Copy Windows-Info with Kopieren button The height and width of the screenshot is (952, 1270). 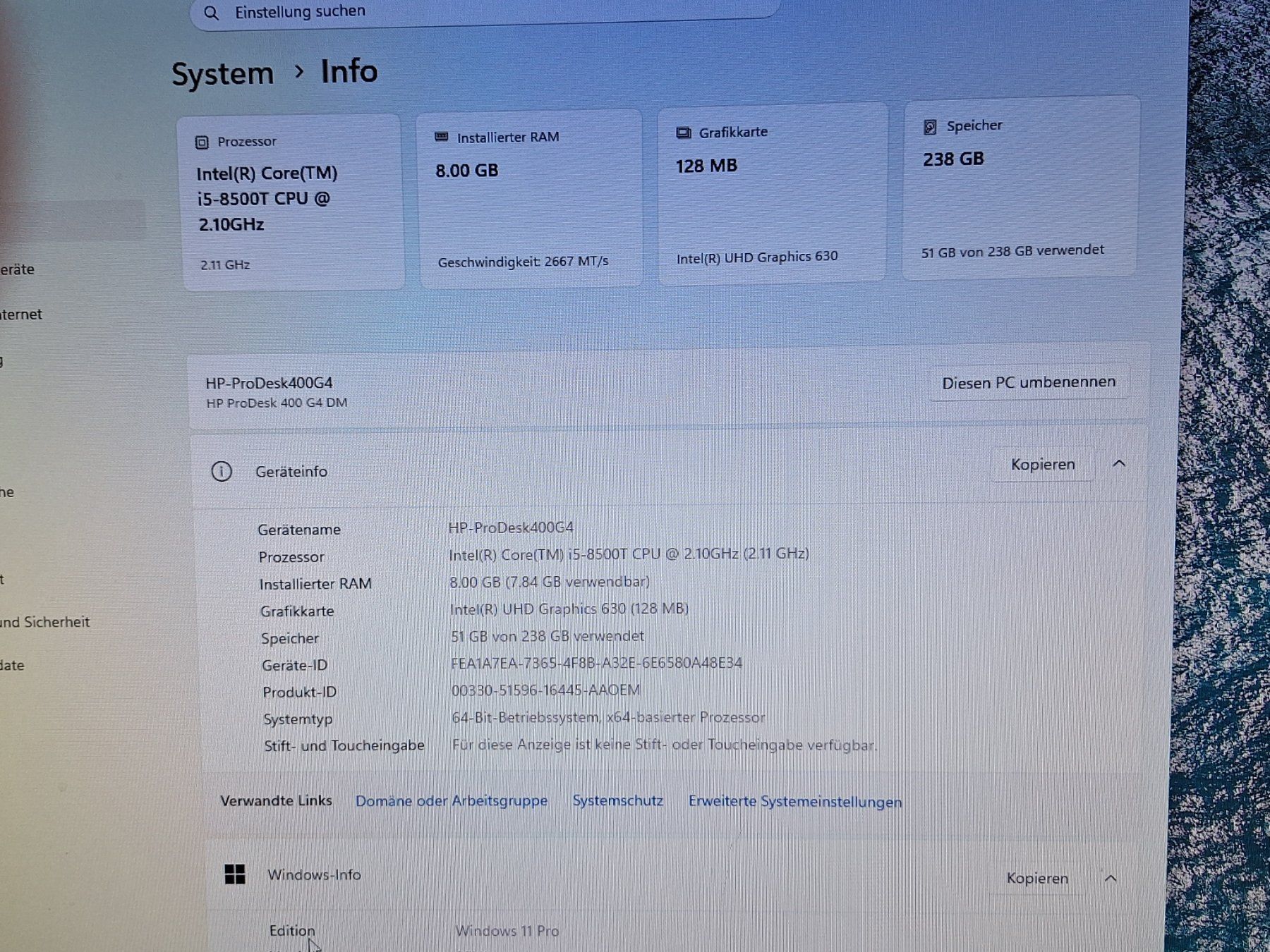1037,878
